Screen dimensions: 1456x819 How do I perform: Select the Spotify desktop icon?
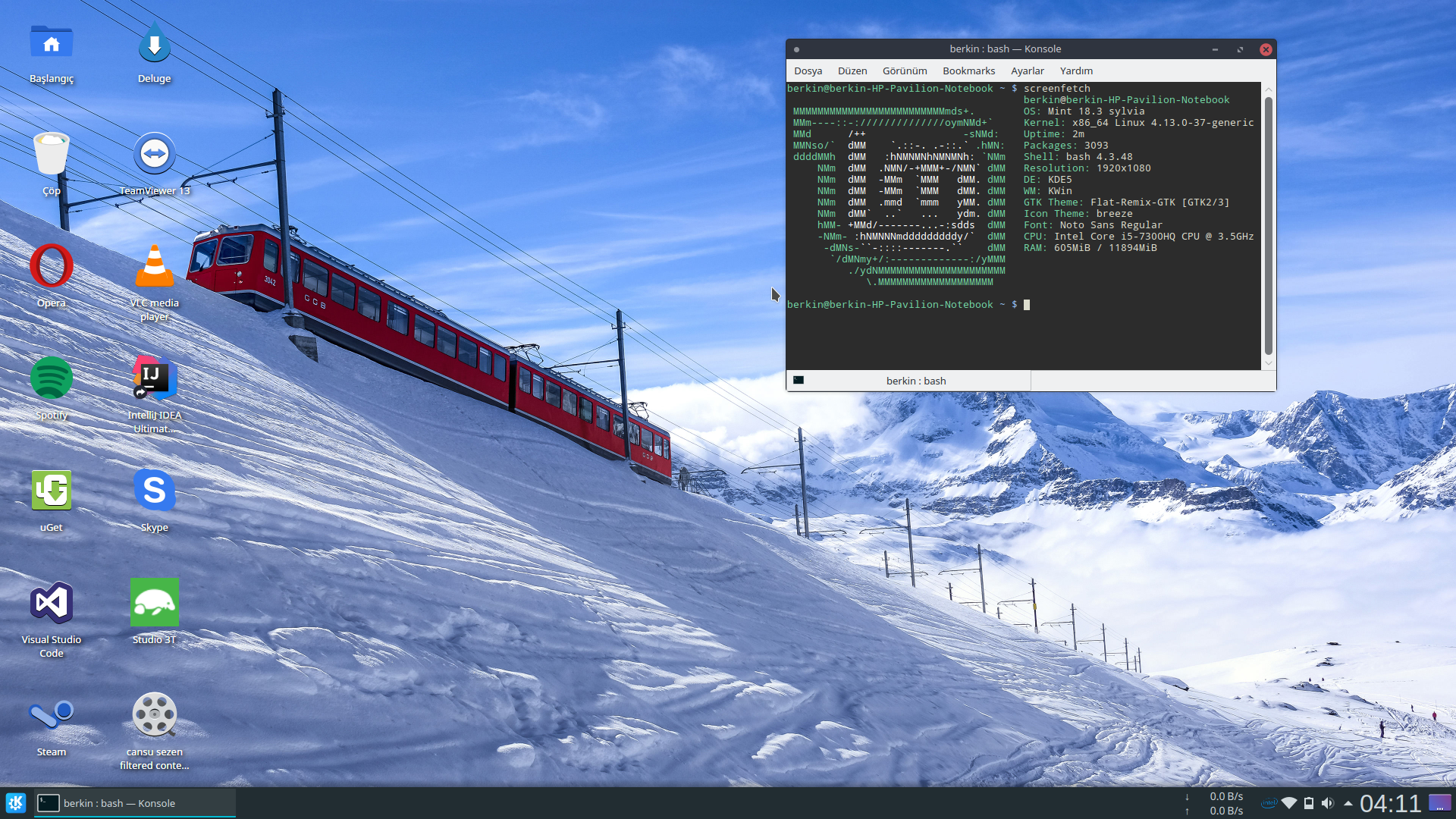click(x=52, y=378)
